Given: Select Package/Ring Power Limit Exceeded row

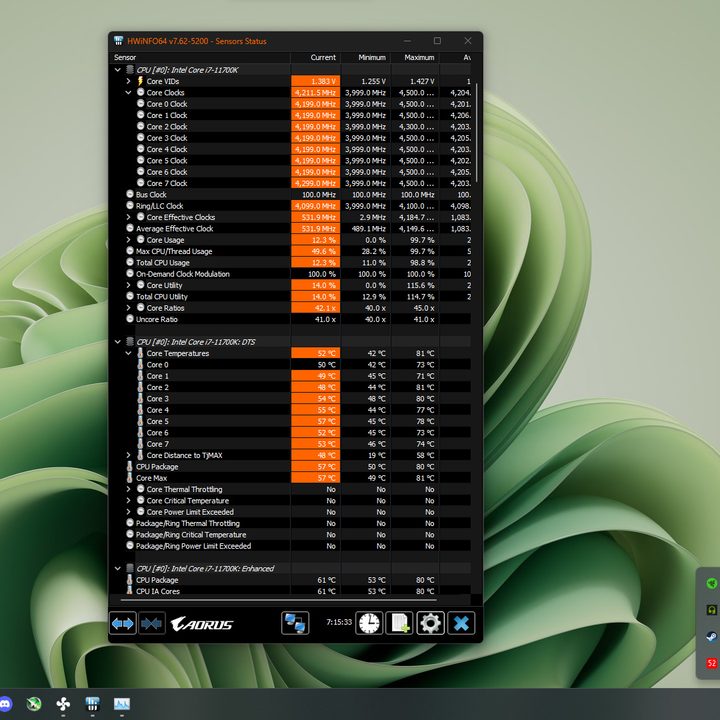Looking at the screenshot, I should pyautogui.click(x=290, y=546).
